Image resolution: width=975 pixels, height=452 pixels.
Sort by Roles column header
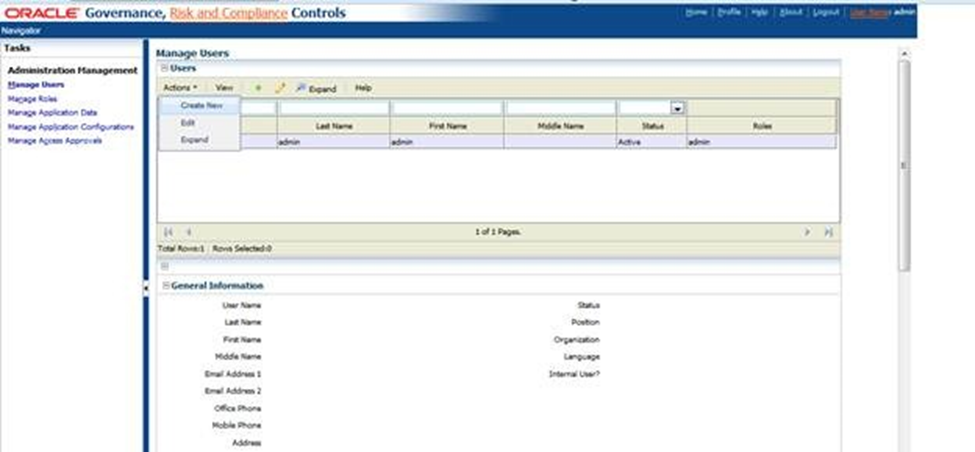click(762, 126)
